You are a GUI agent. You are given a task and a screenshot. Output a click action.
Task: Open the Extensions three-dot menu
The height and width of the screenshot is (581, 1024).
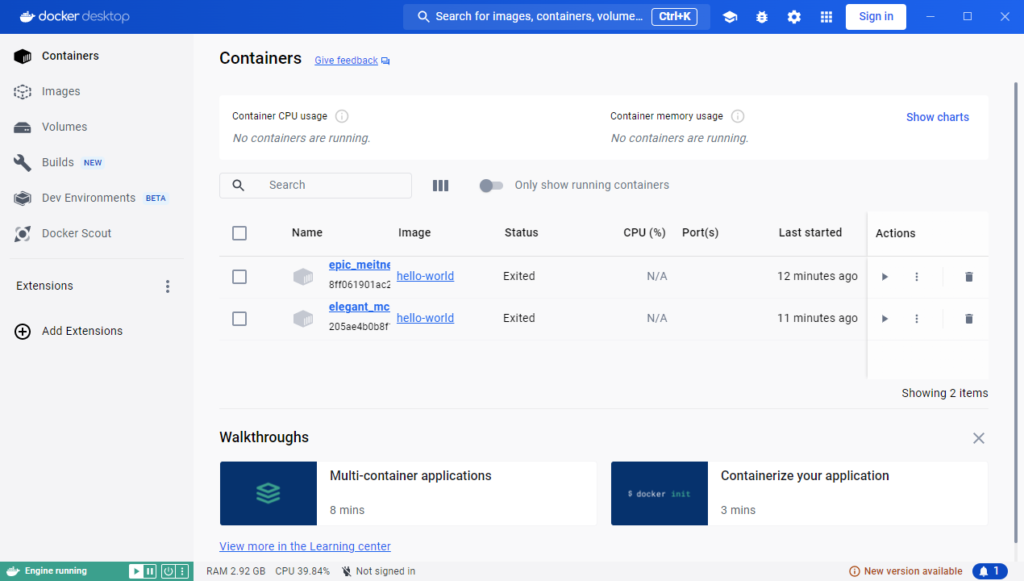click(x=168, y=286)
